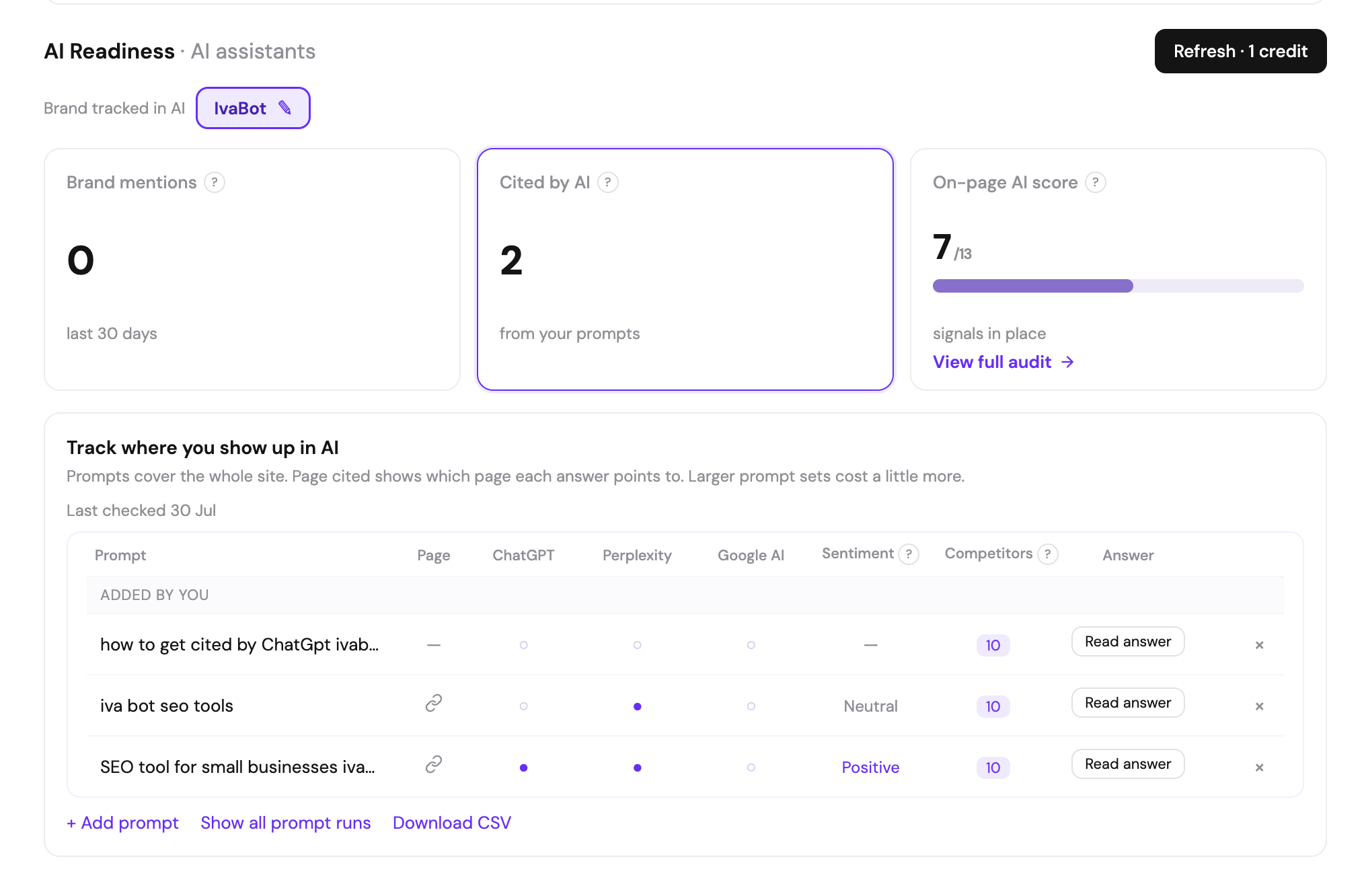
Task: Click the Positive sentiment value
Action: 870,768
